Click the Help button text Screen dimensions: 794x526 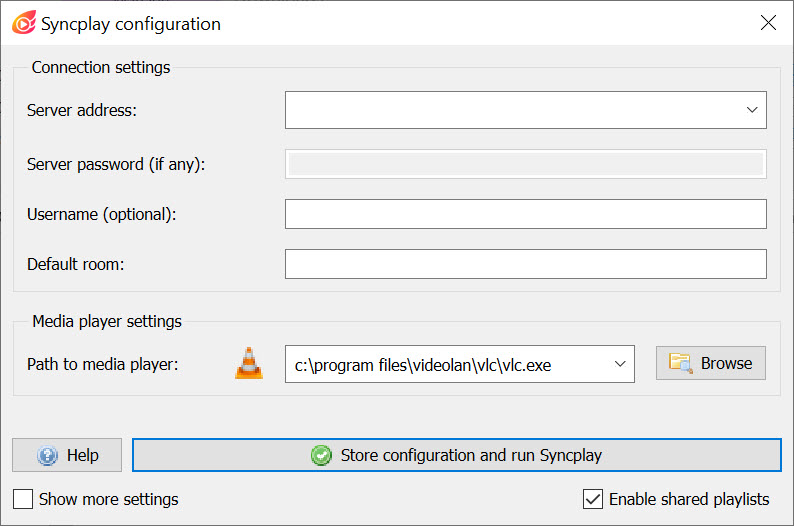83,455
